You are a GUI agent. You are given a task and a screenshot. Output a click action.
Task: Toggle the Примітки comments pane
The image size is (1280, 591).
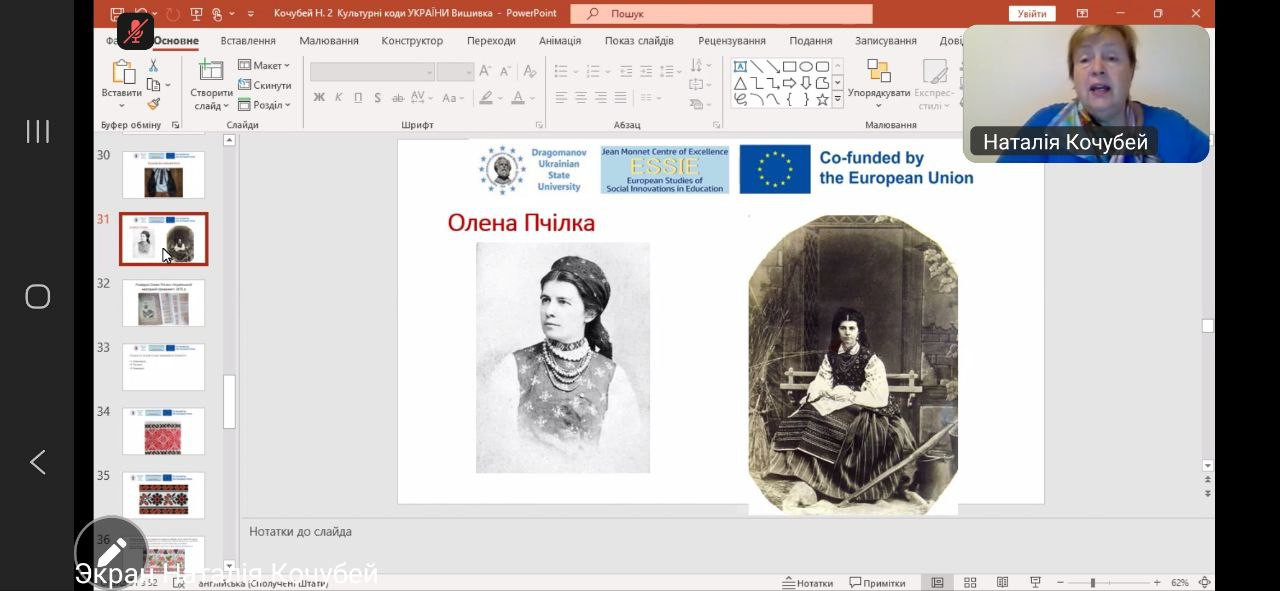877,583
